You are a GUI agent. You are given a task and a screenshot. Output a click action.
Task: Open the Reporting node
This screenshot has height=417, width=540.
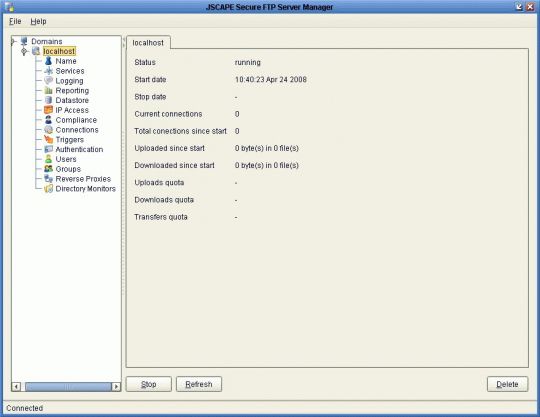[72, 91]
